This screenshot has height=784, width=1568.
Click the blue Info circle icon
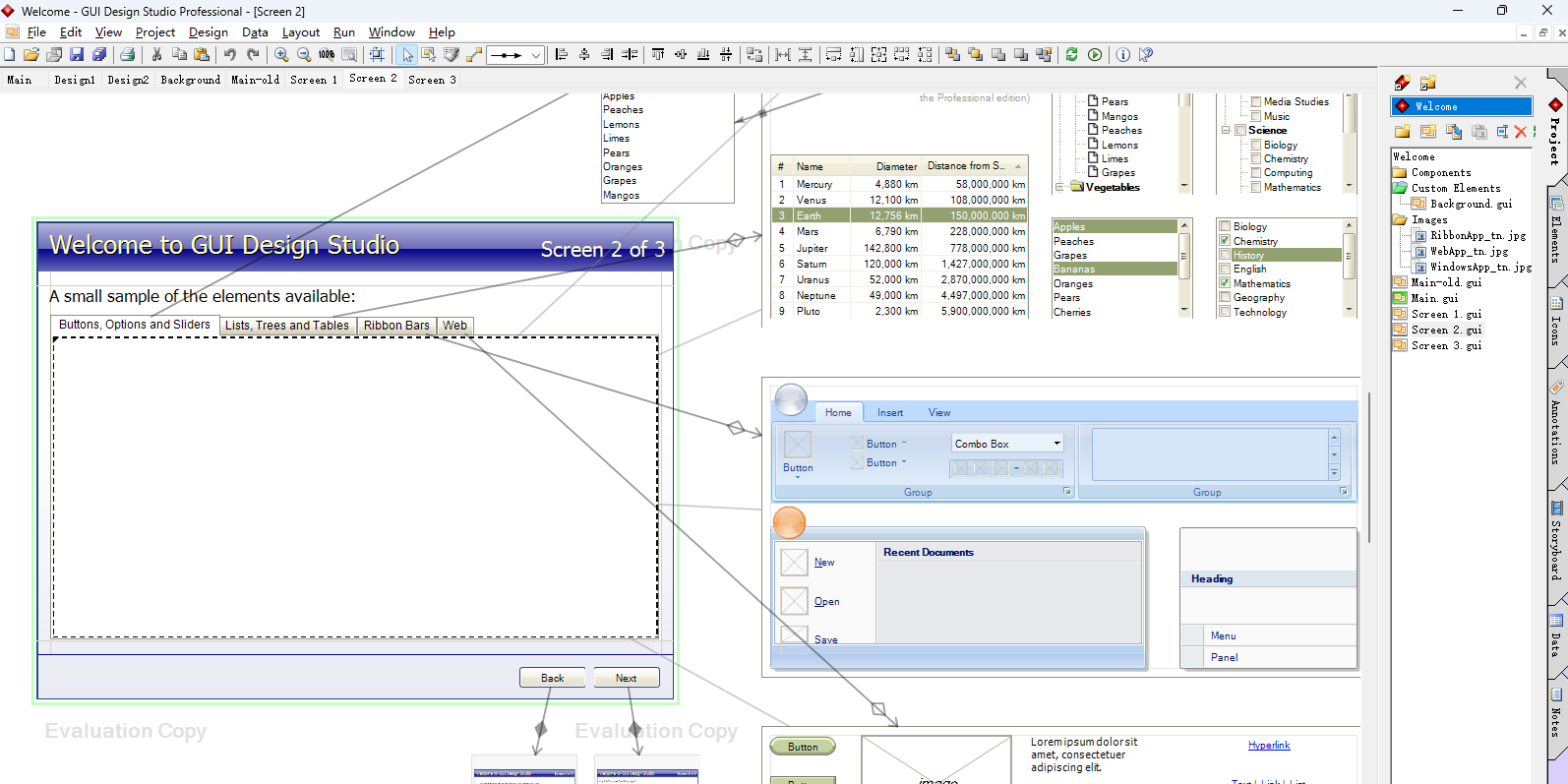pos(1122,55)
